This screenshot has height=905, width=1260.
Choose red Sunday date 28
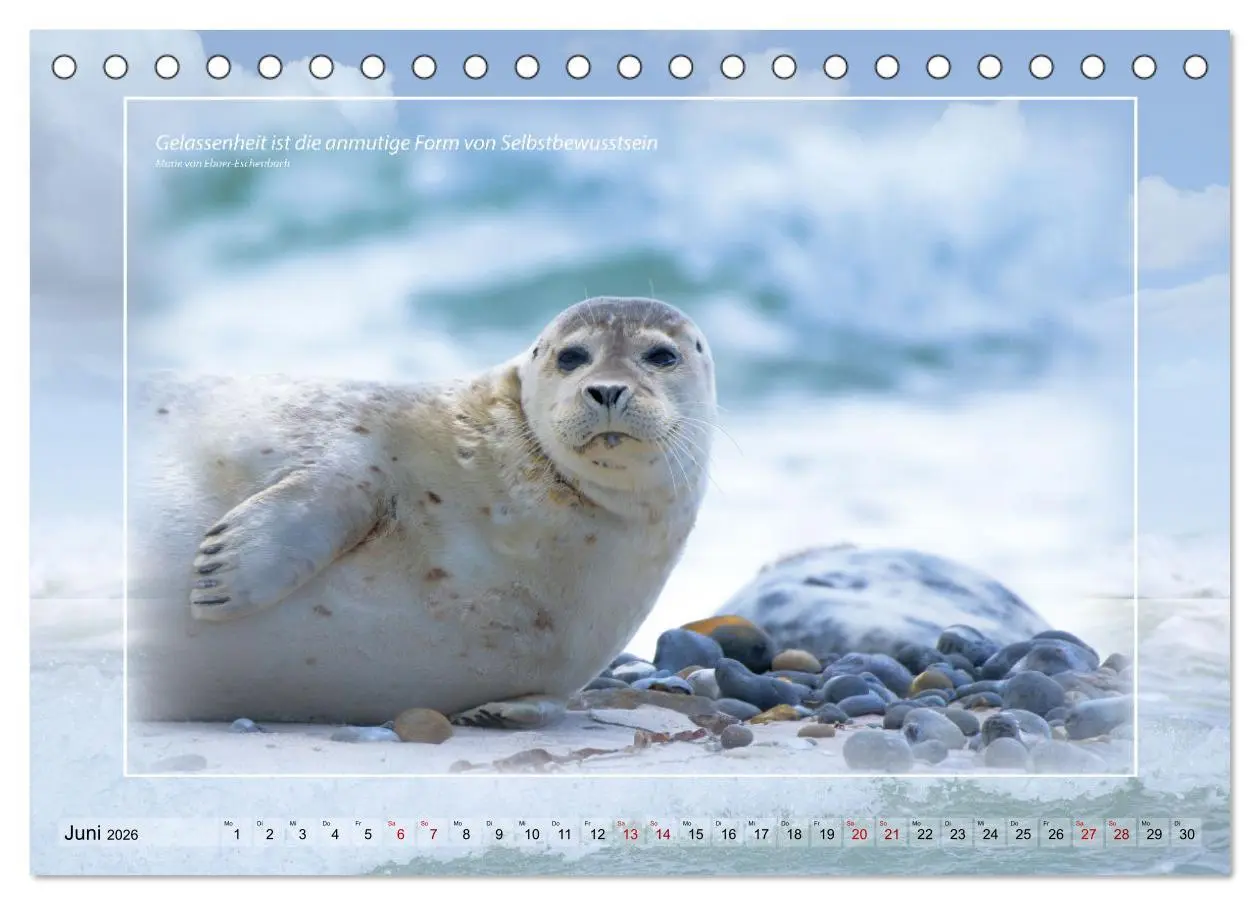[x=1121, y=833]
